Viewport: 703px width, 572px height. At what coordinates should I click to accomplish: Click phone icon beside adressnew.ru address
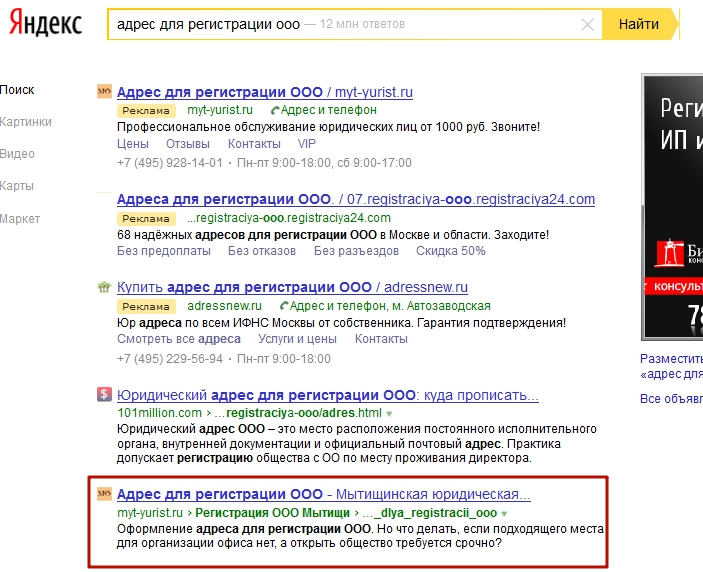click(285, 306)
